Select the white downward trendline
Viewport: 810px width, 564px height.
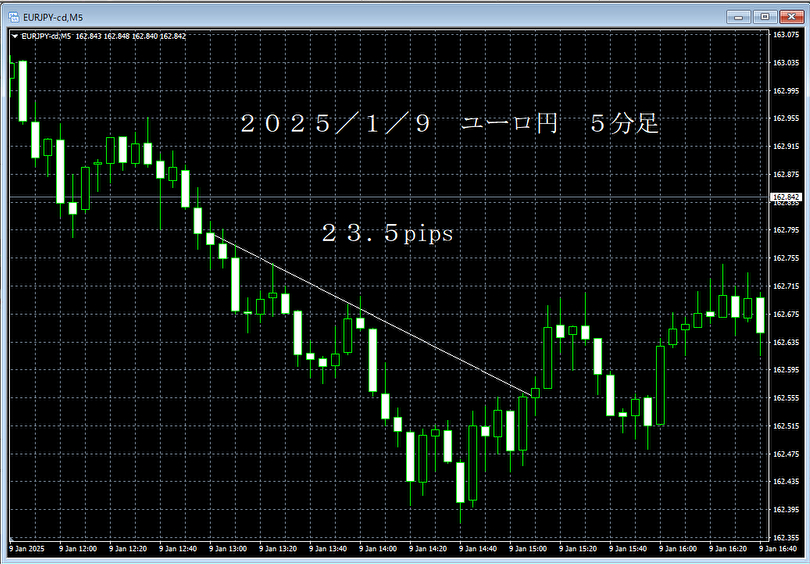(372, 315)
